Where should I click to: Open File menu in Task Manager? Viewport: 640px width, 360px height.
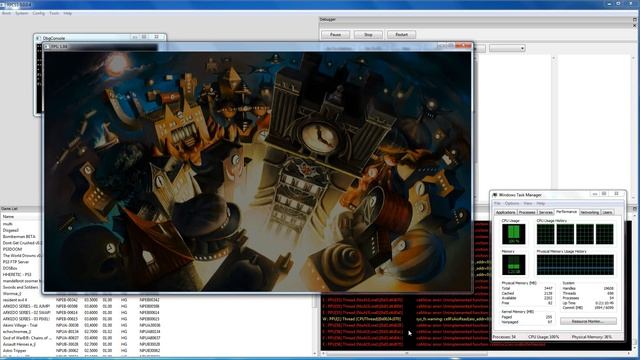[497, 203]
